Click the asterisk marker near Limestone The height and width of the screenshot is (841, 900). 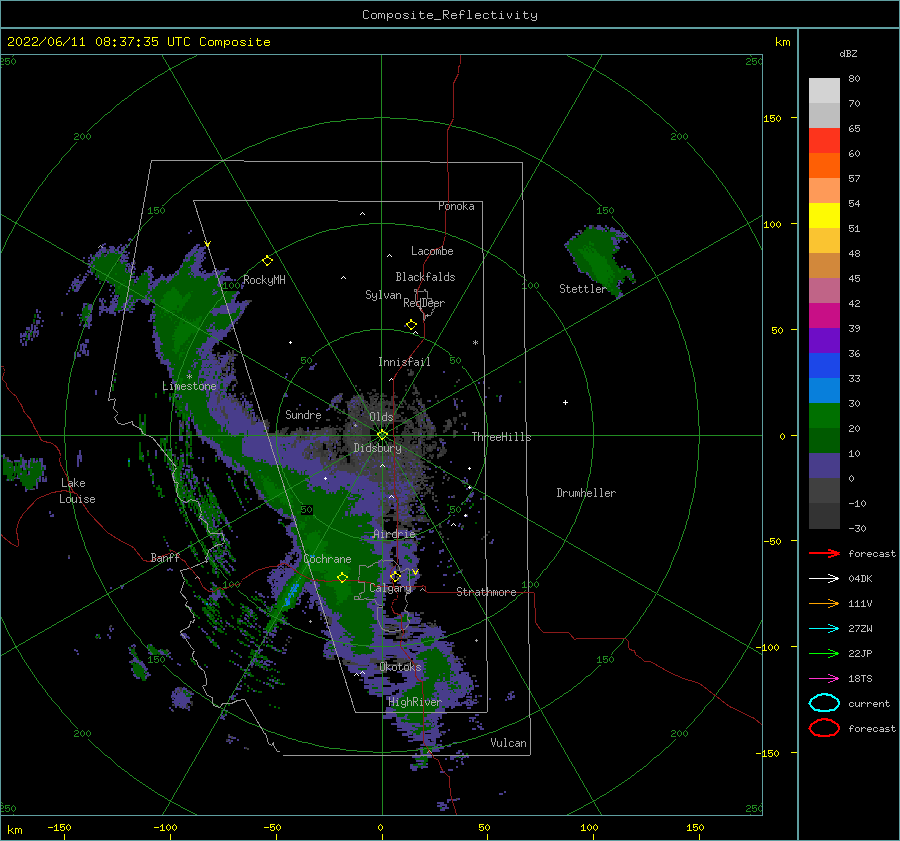click(x=189, y=377)
